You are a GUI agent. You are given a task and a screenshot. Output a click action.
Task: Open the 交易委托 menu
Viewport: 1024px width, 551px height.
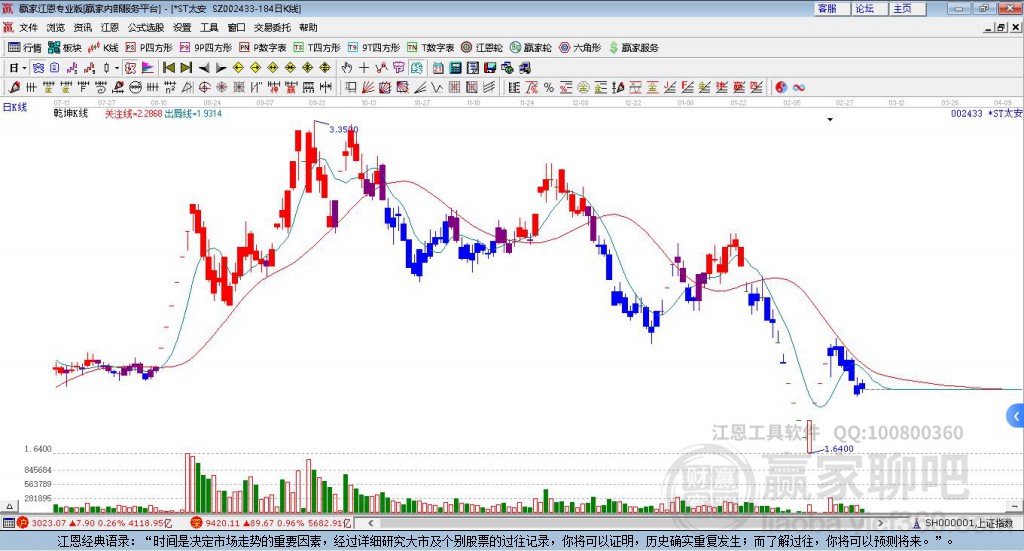pos(272,27)
